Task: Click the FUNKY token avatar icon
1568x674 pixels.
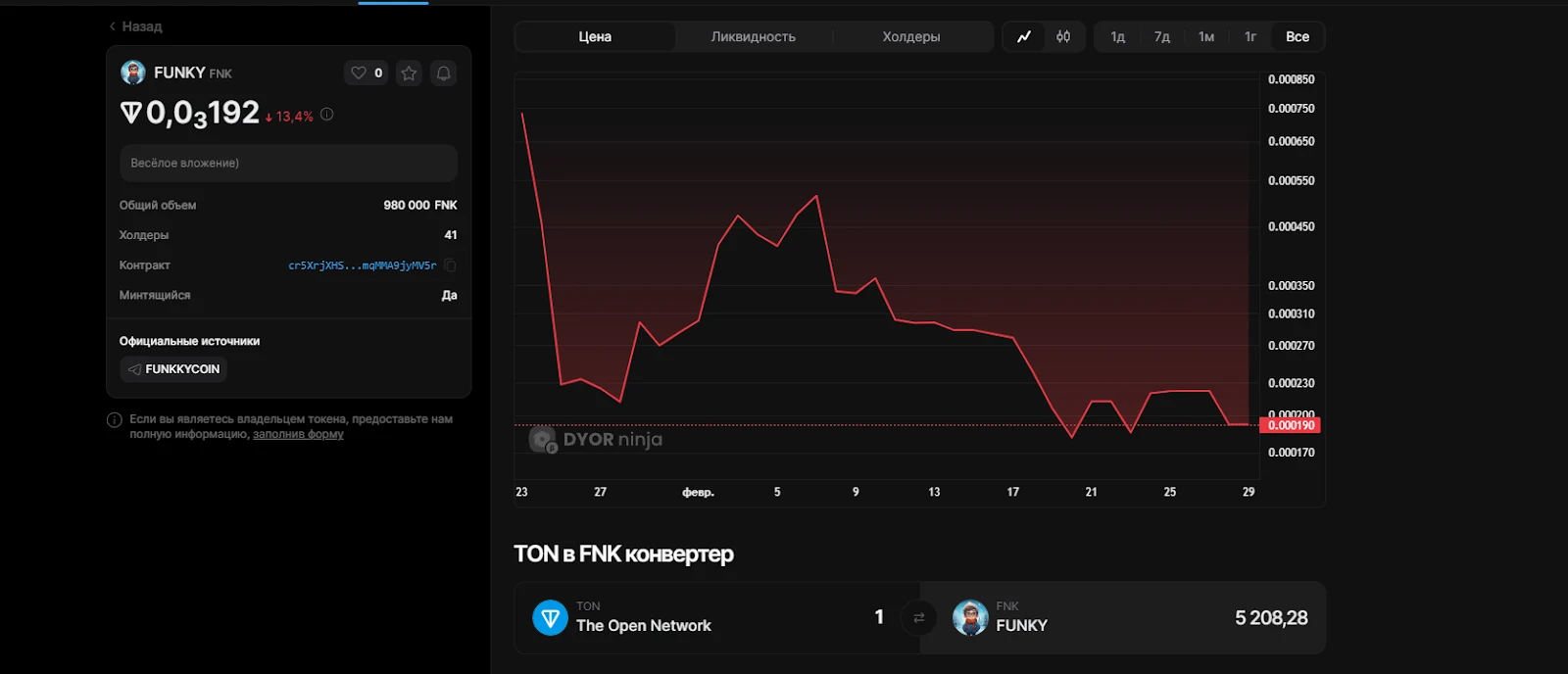Action: [133, 72]
